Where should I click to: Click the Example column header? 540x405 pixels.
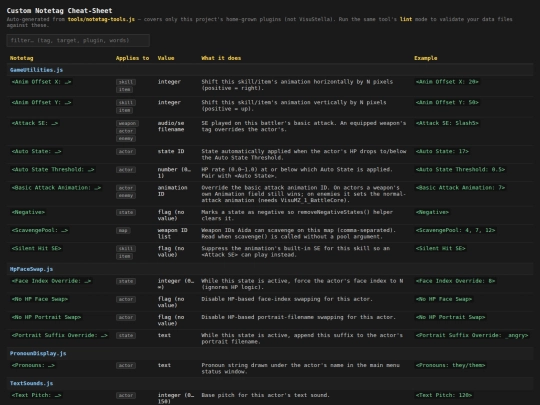click(x=425, y=58)
